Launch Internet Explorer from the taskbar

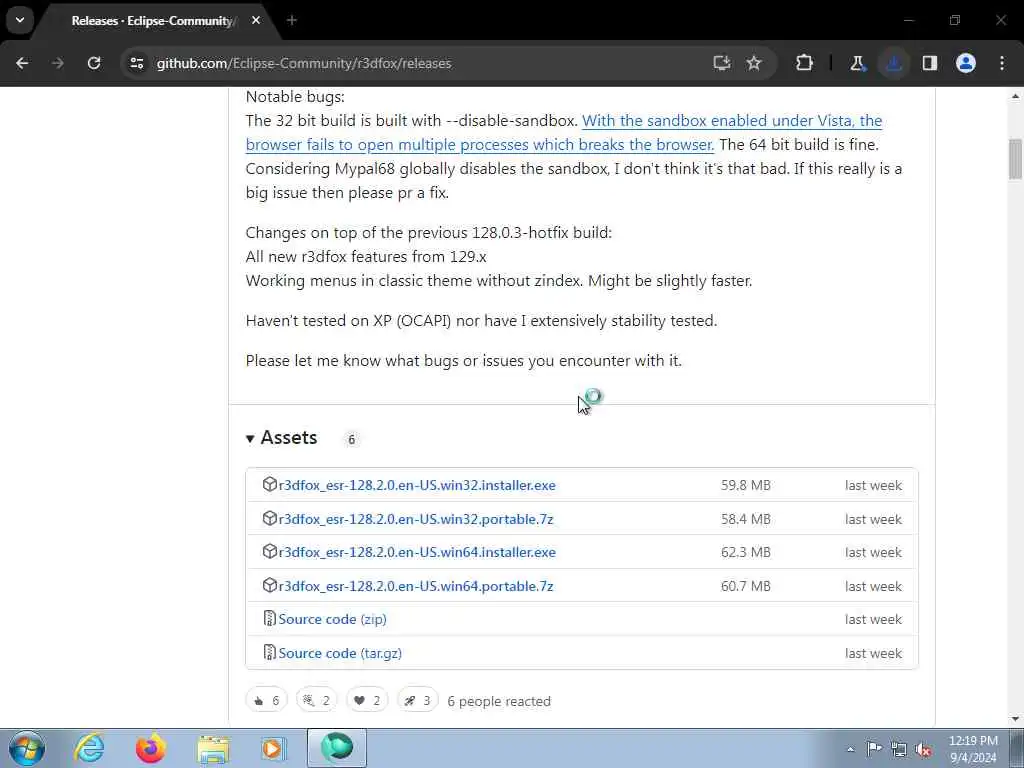[x=89, y=748]
